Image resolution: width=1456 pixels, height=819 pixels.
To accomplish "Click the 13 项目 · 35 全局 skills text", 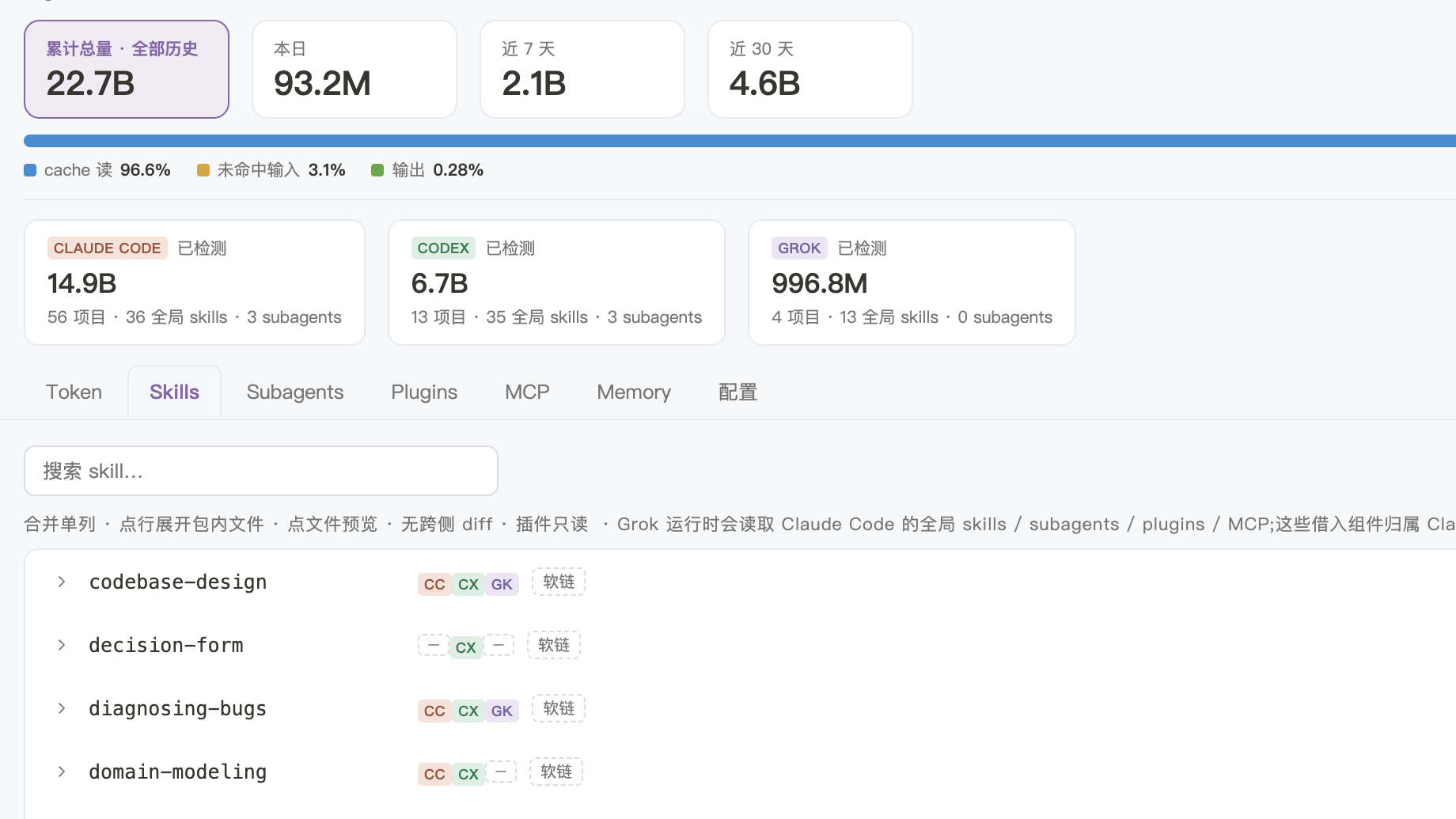I will pos(499,317).
